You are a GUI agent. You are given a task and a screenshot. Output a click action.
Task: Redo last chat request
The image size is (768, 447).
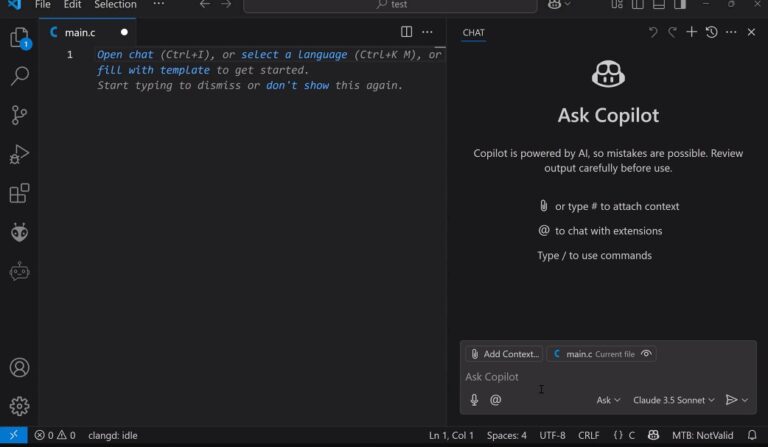pyautogui.click(x=672, y=32)
